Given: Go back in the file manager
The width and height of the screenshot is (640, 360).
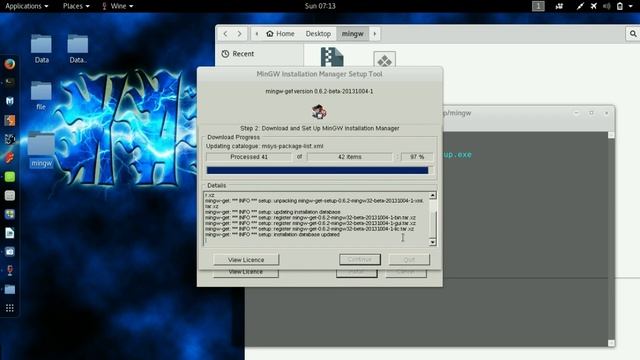Looking at the screenshot, I should [225, 34].
